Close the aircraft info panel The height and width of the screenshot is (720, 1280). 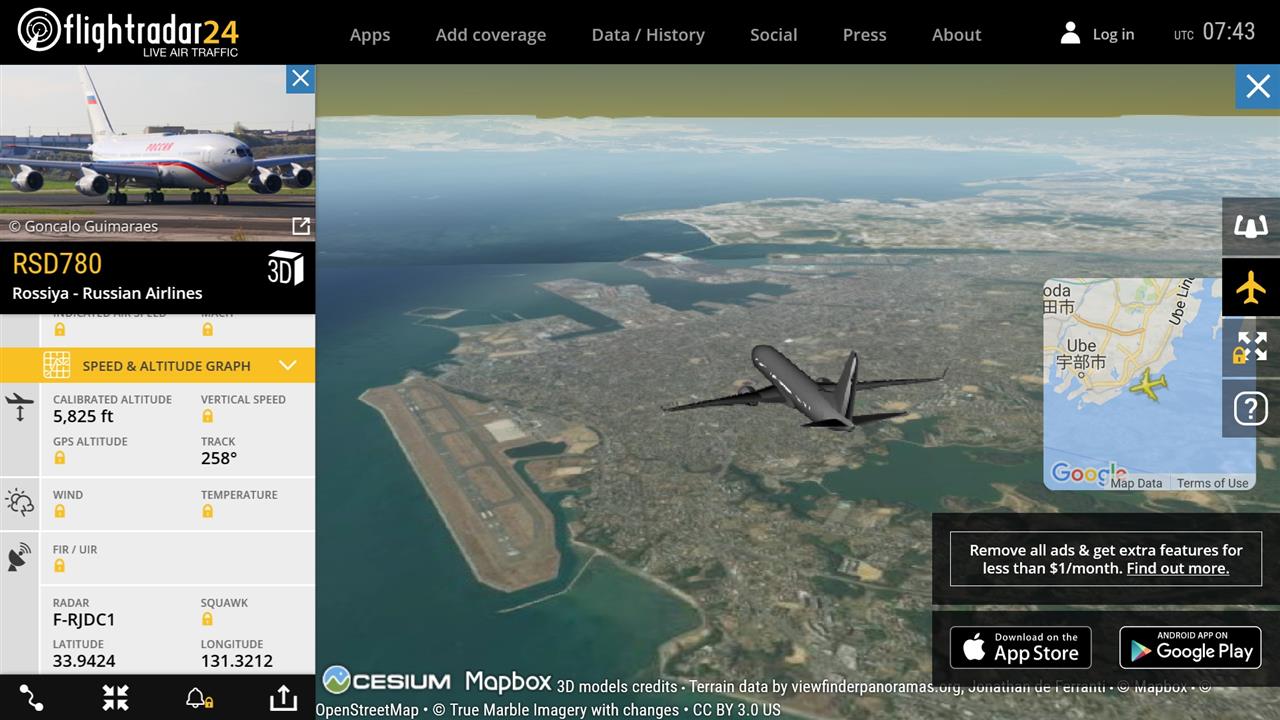(x=300, y=79)
